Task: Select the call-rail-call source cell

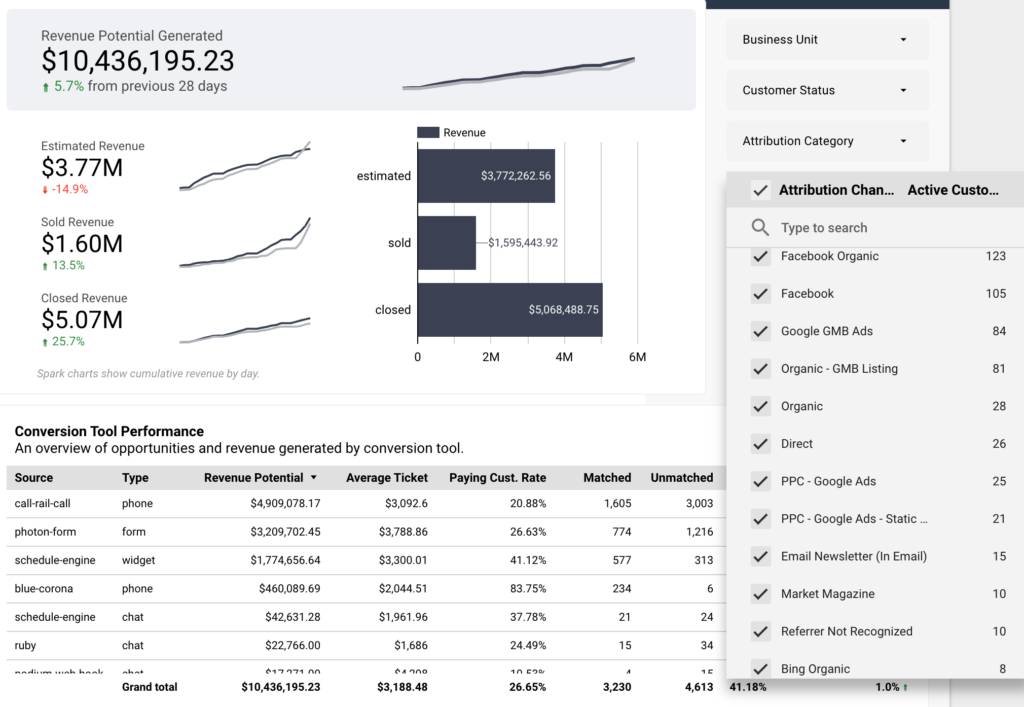Action: coord(42,503)
